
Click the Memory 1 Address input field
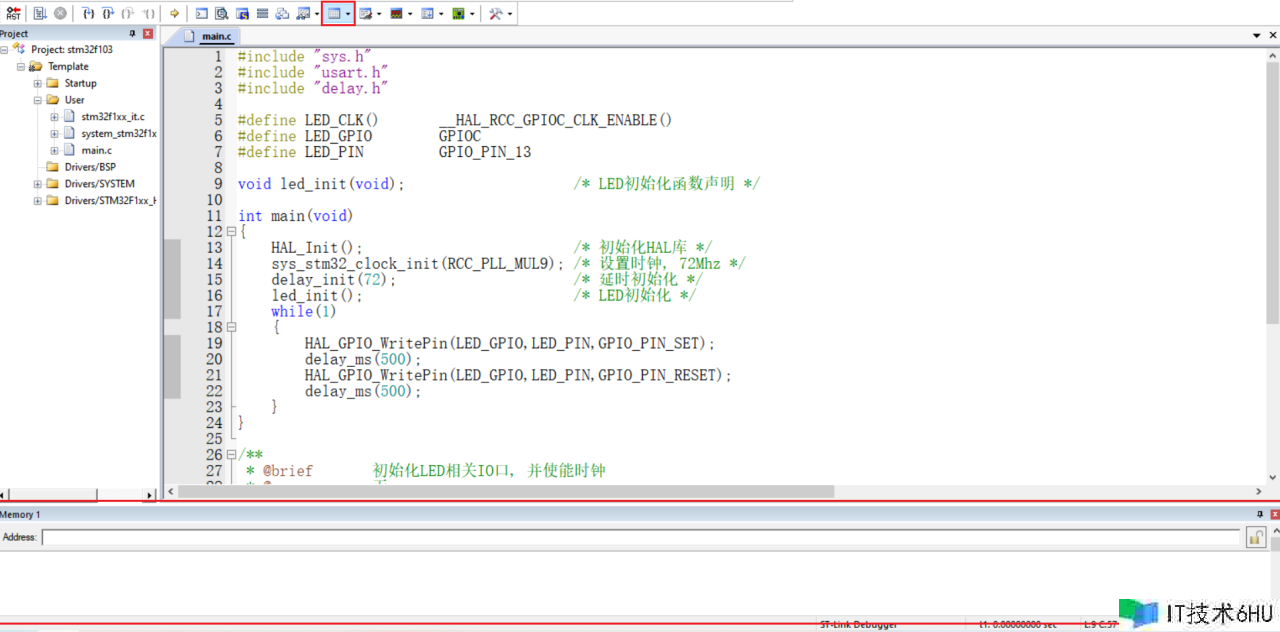[640, 538]
